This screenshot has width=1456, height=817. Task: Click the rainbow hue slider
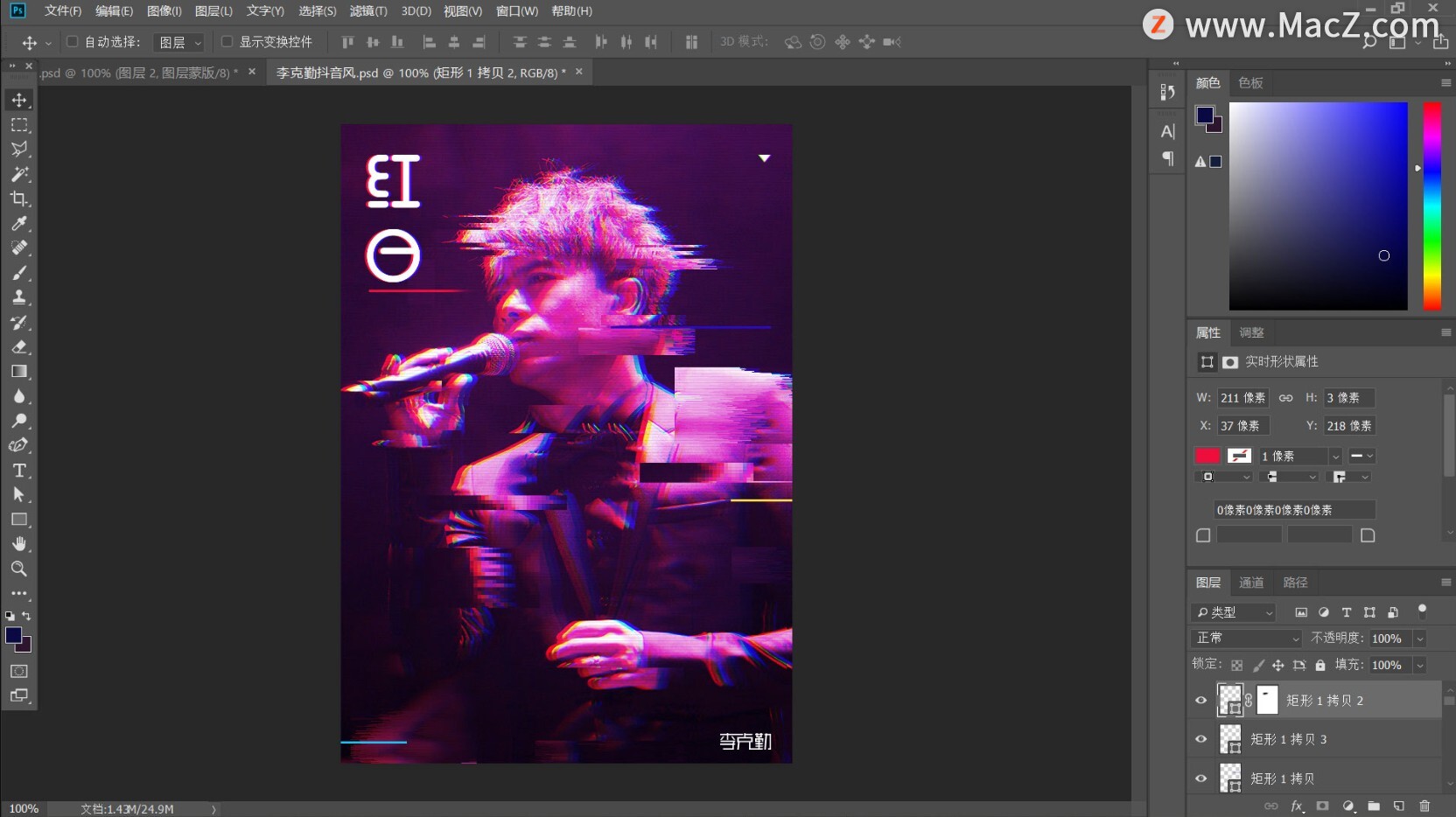pos(1431,206)
